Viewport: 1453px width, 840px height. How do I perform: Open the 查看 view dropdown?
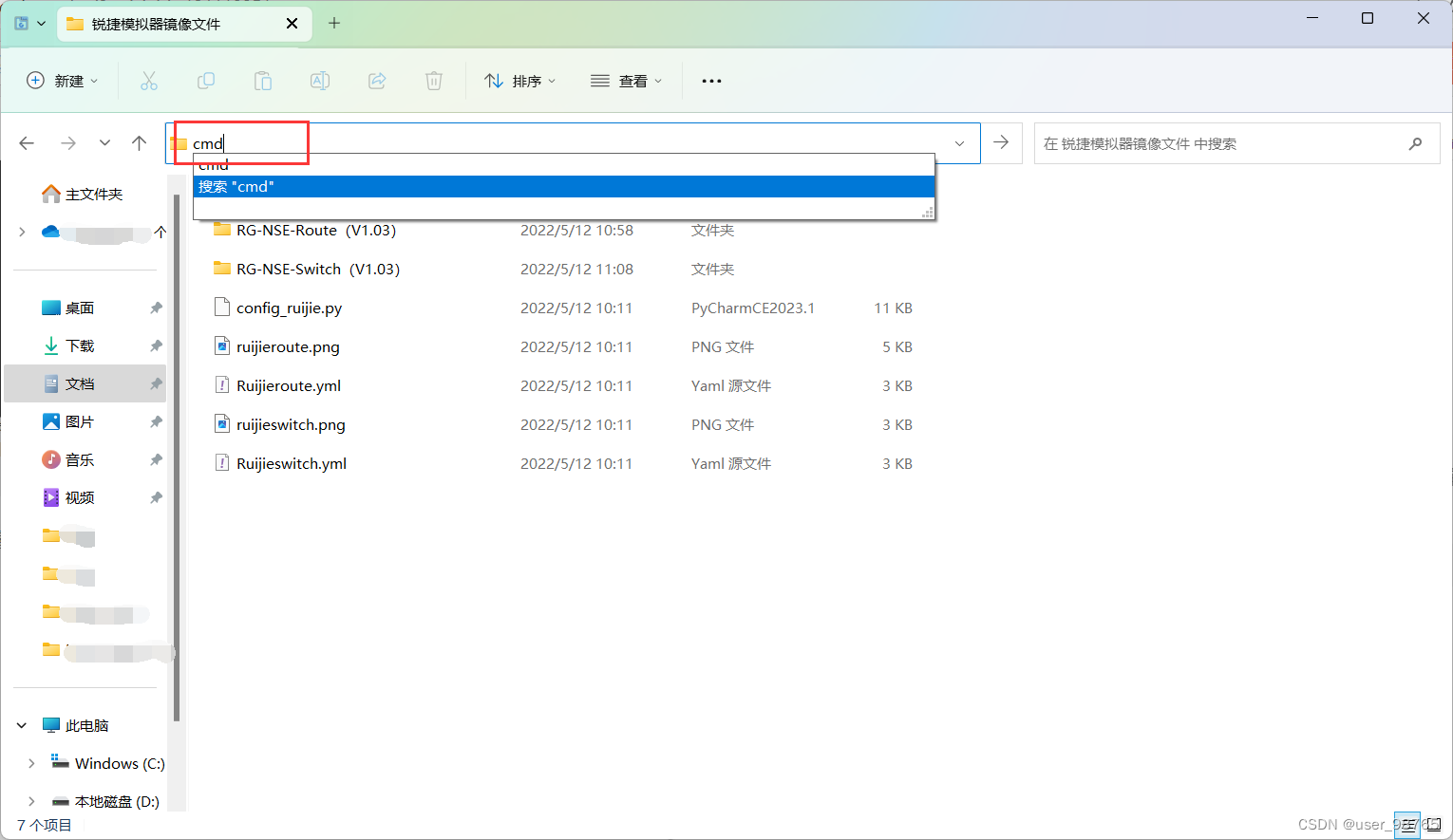[627, 81]
